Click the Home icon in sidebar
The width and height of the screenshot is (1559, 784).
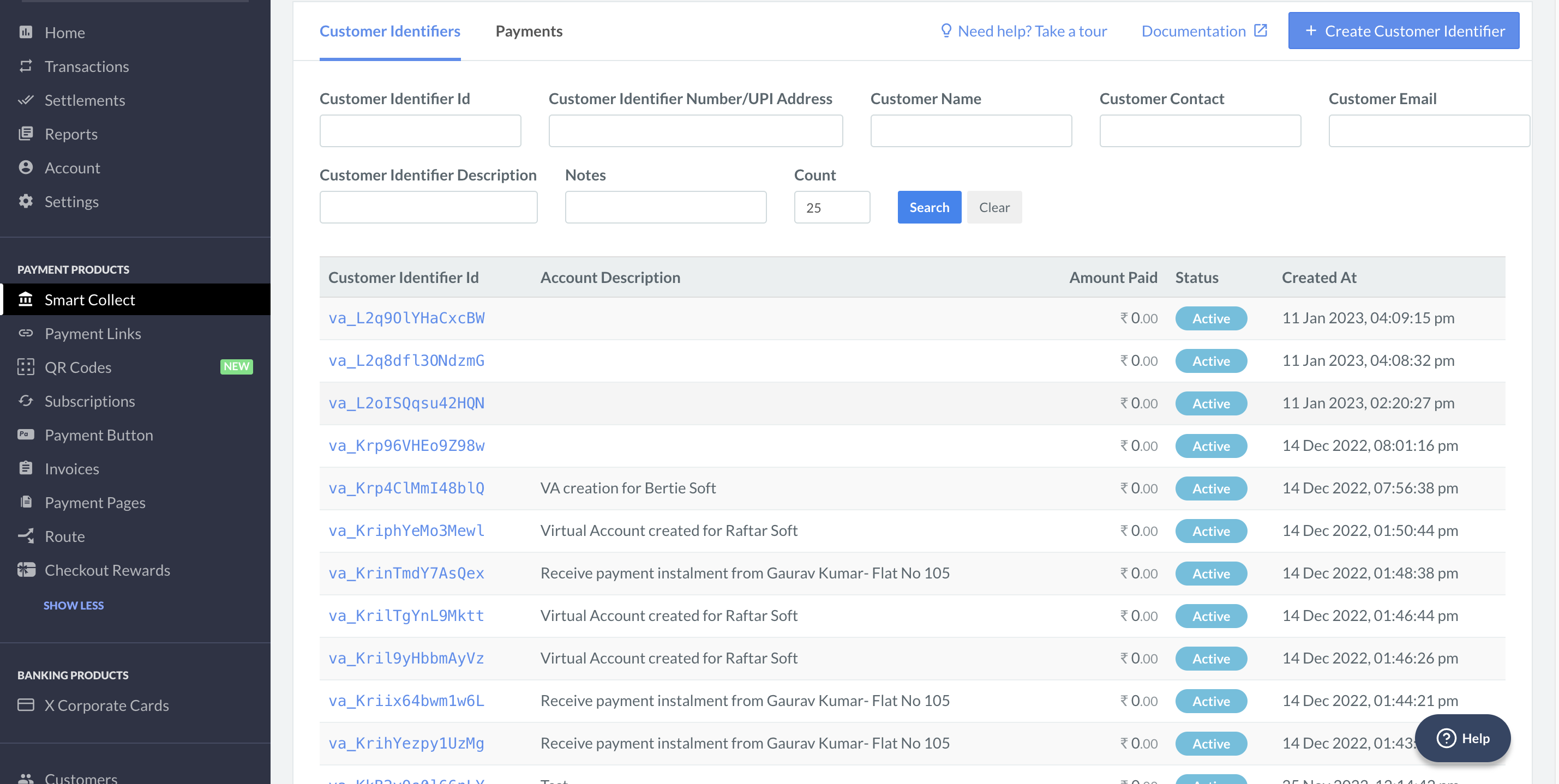pos(26,32)
